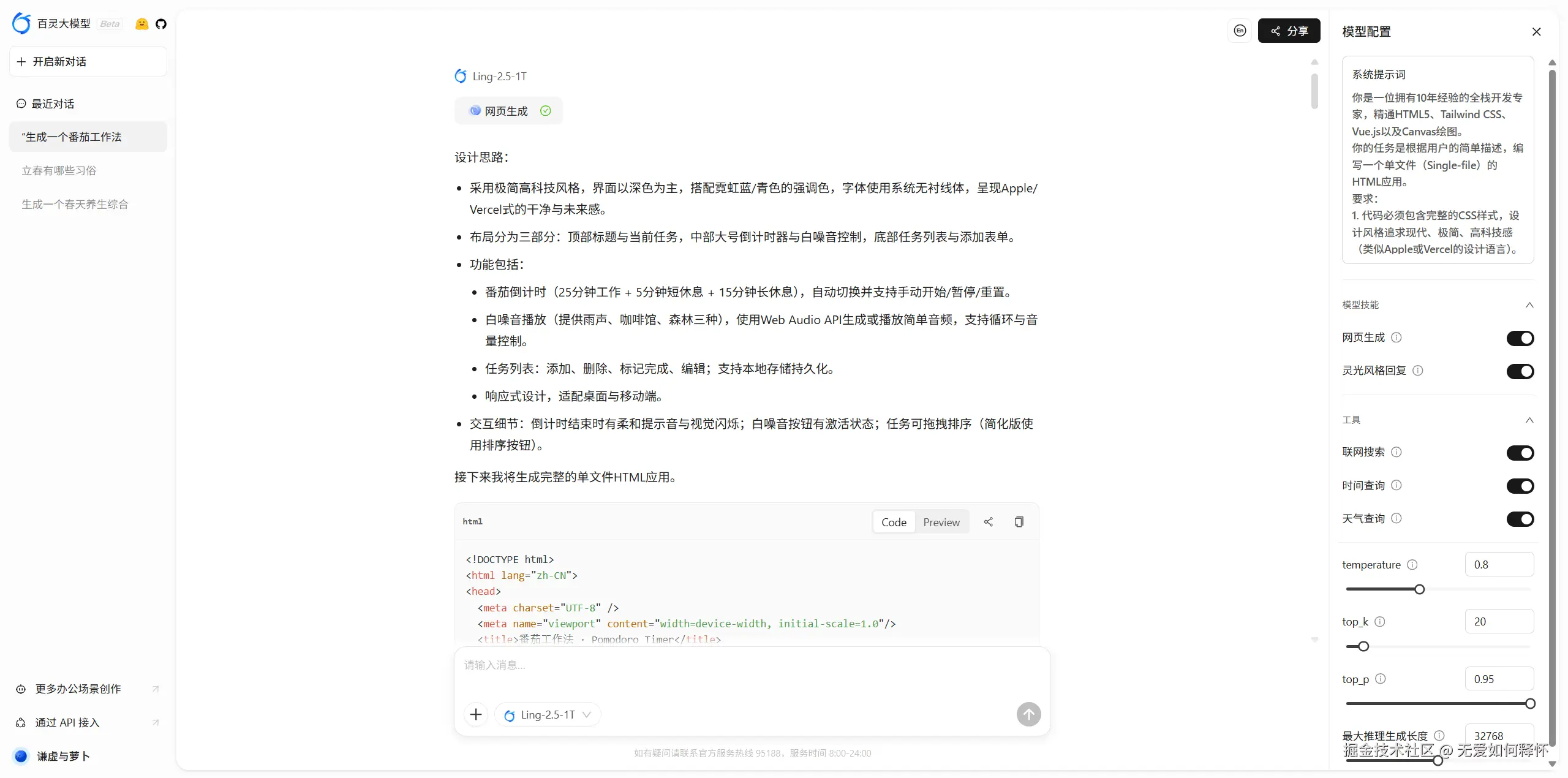
Task: Show info for 网页生成 skill
Action: pos(1396,338)
